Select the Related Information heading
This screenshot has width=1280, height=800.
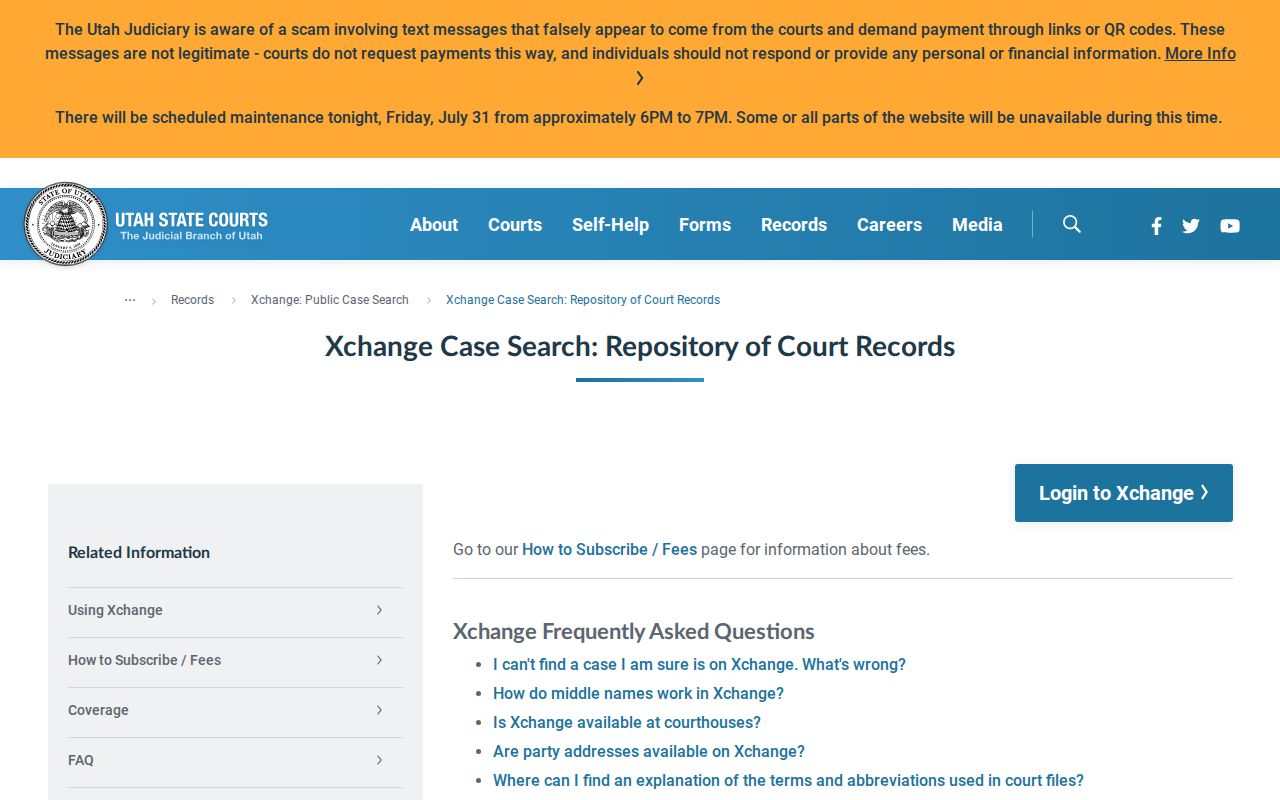click(139, 552)
